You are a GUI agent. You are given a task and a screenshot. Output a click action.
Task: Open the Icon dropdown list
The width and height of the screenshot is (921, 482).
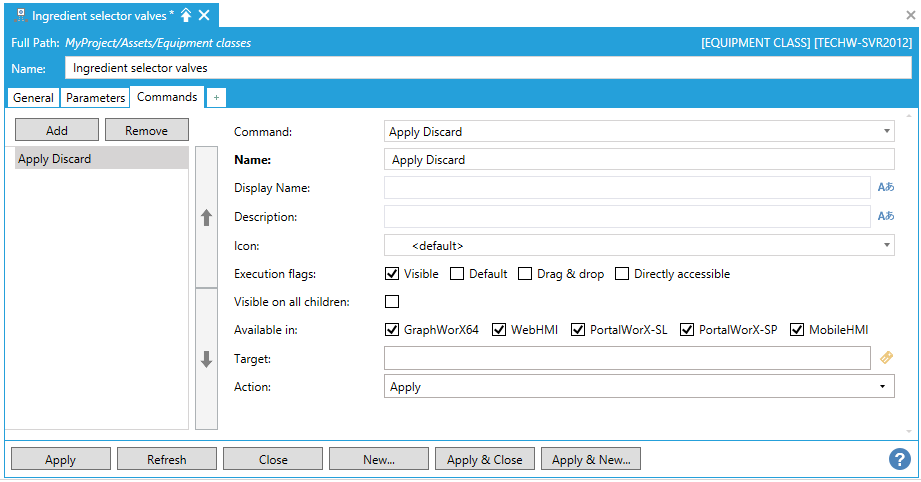click(887, 245)
